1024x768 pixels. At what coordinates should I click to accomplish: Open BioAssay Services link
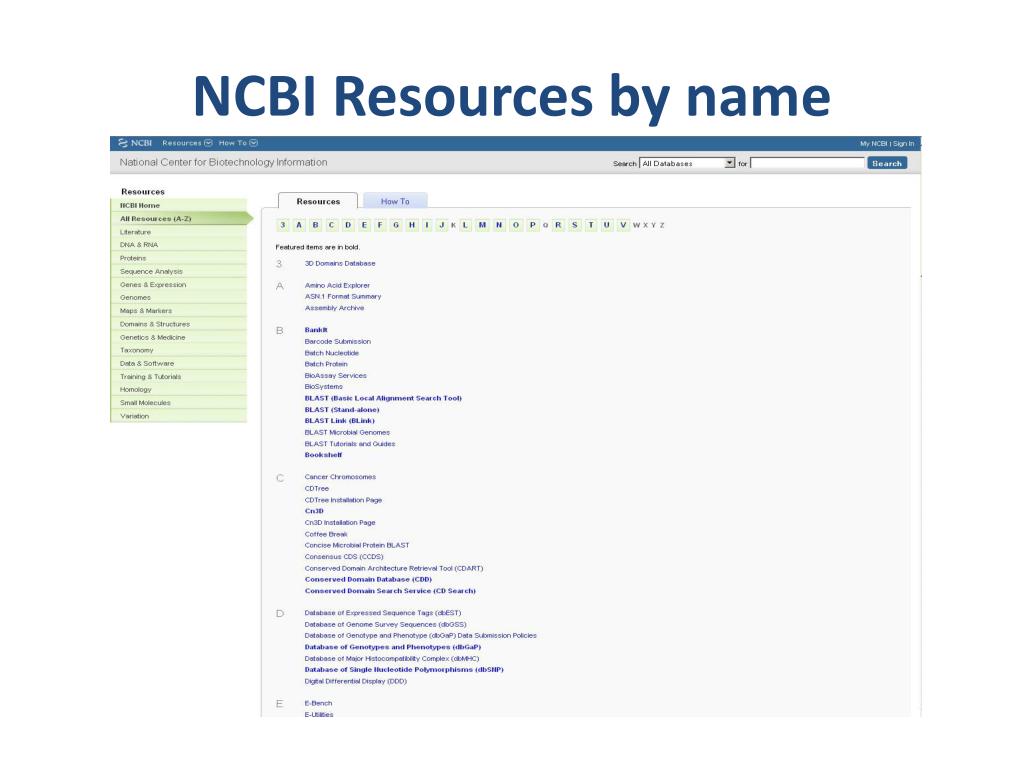coord(336,376)
